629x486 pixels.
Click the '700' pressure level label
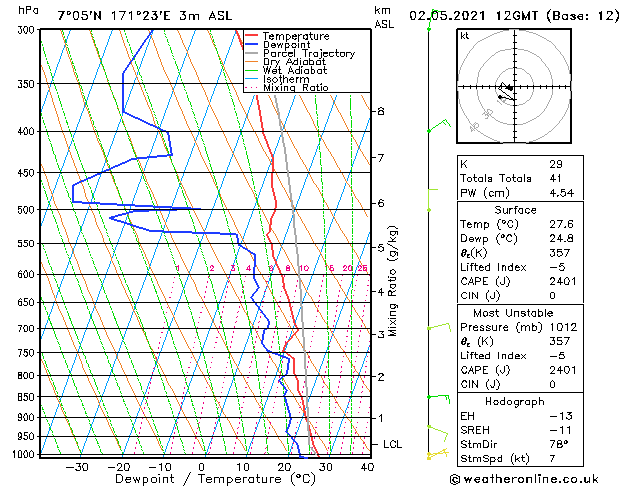coord(28,328)
